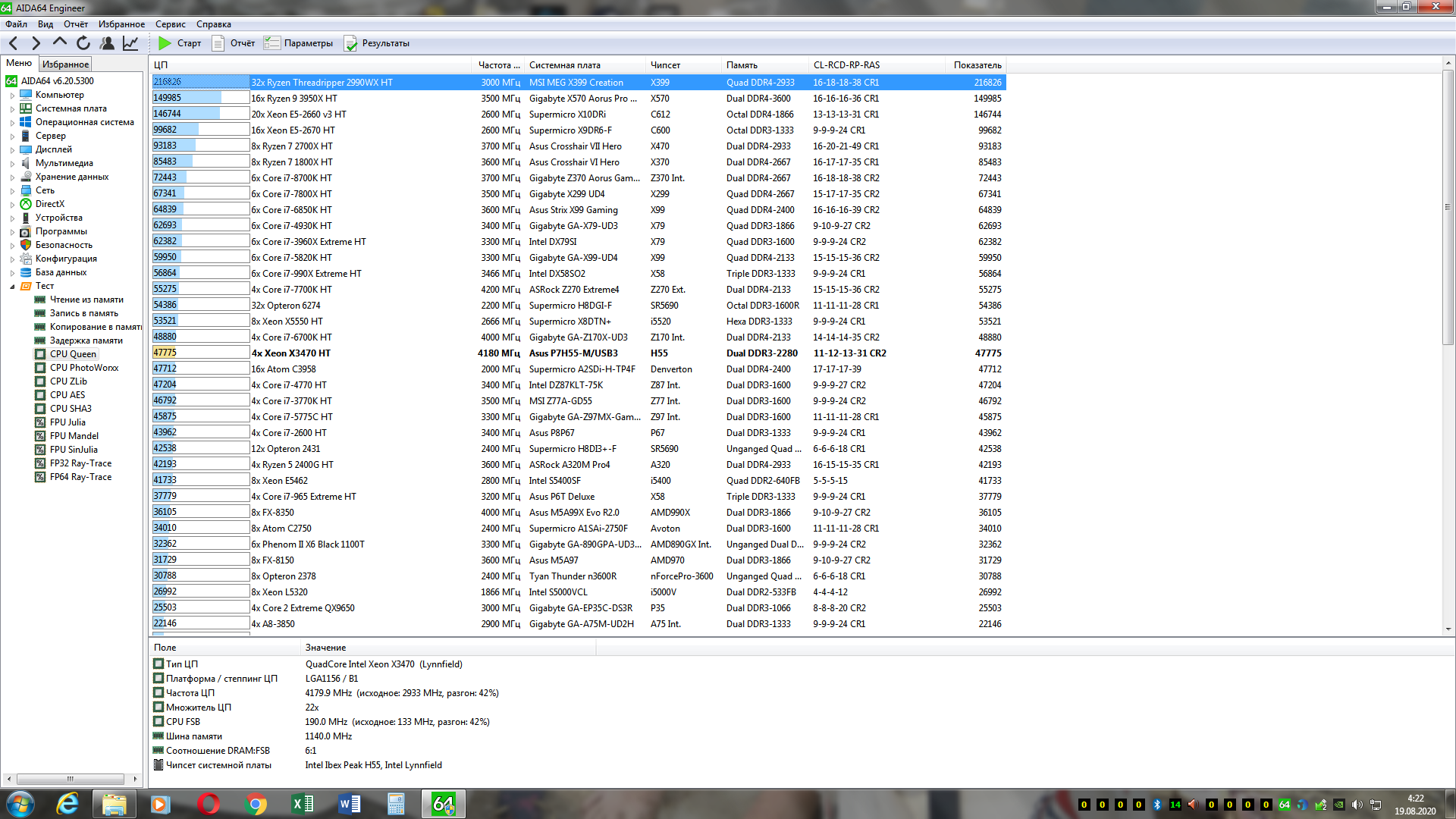This screenshot has height=819, width=1456.
Task: Open the Файл menu
Action: (x=16, y=24)
